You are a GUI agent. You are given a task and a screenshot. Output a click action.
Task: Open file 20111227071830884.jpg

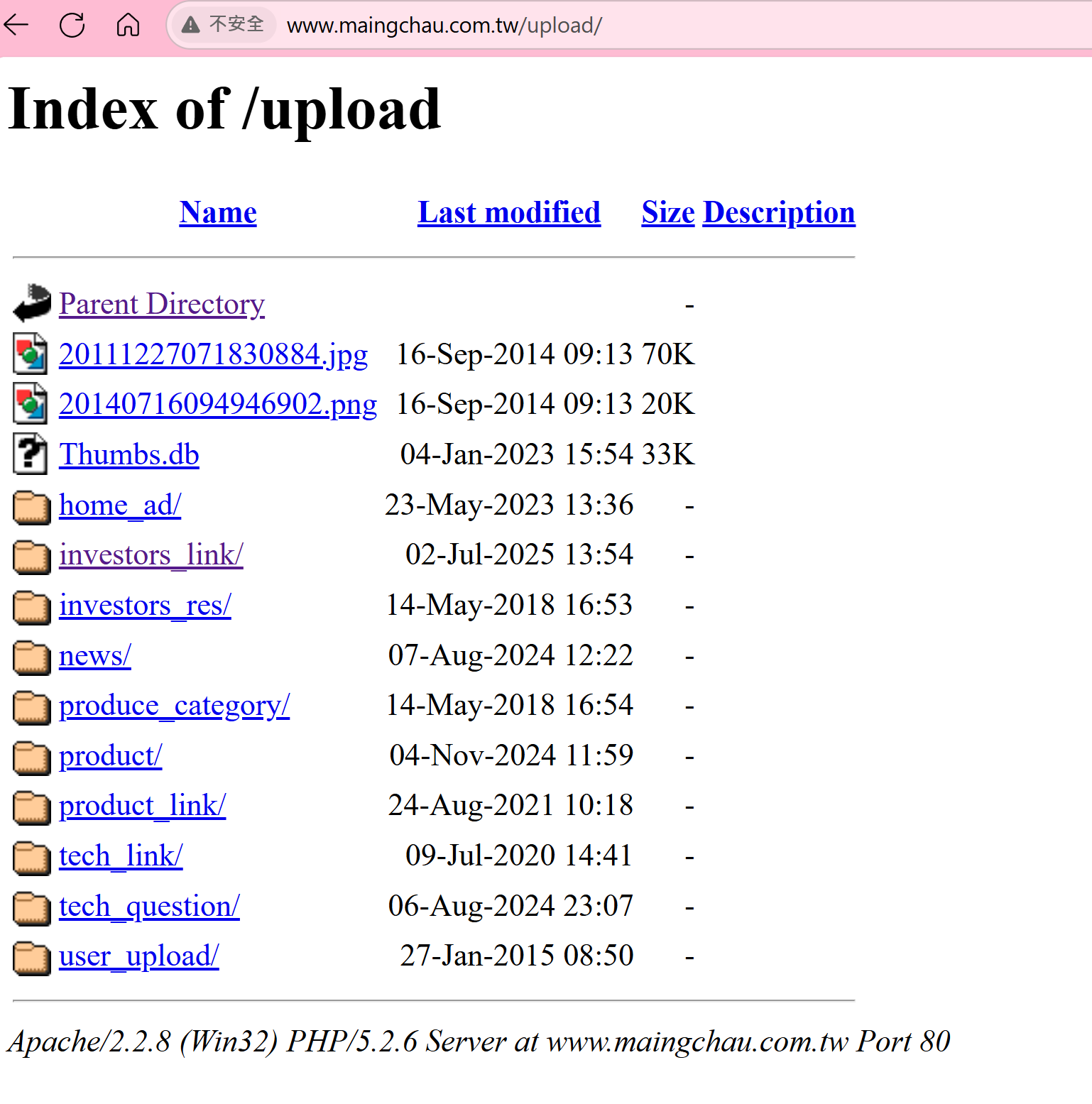[x=213, y=354]
